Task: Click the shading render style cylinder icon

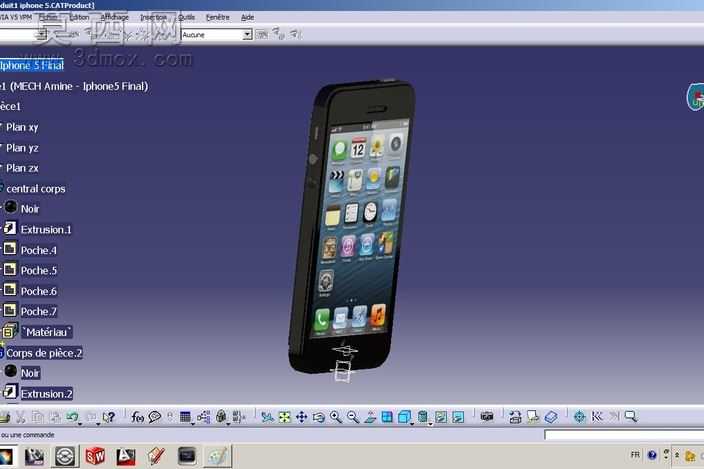Action: pos(422,417)
